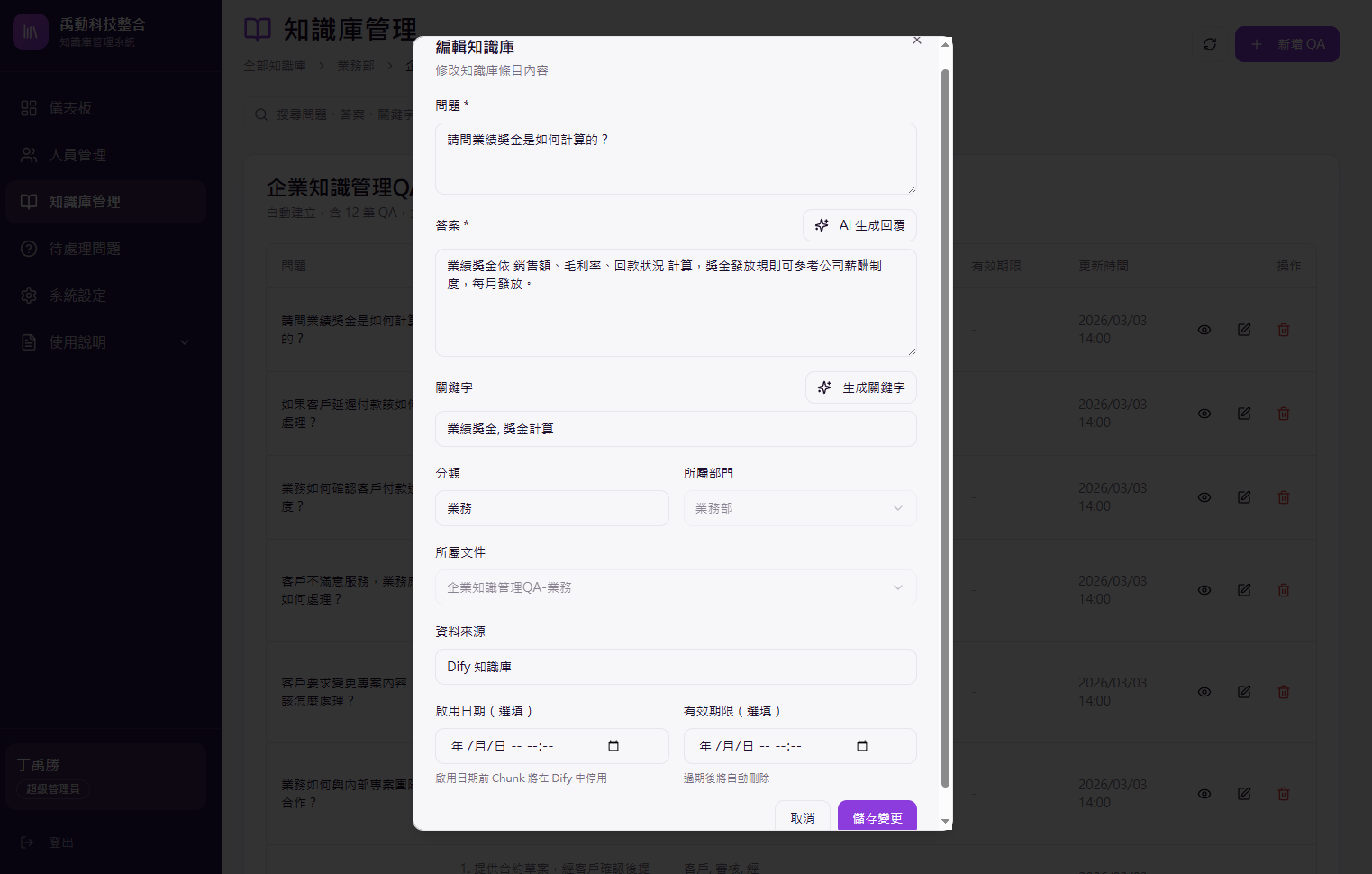Click the refresh icon beside 新增 QA
The height and width of the screenshot is (874, 1372).
point(1210,44)
